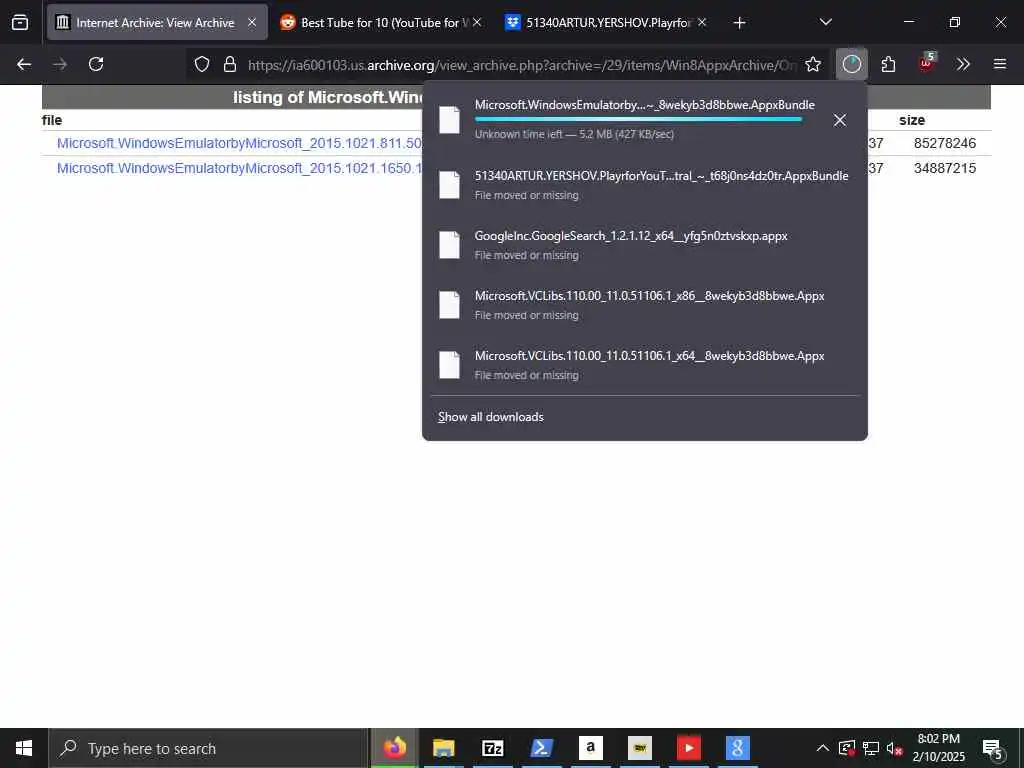The image size is (1024, 768).
Task: Open the GoogleInc.GoogleSearch appx download entry
Action: coord(645,245)
